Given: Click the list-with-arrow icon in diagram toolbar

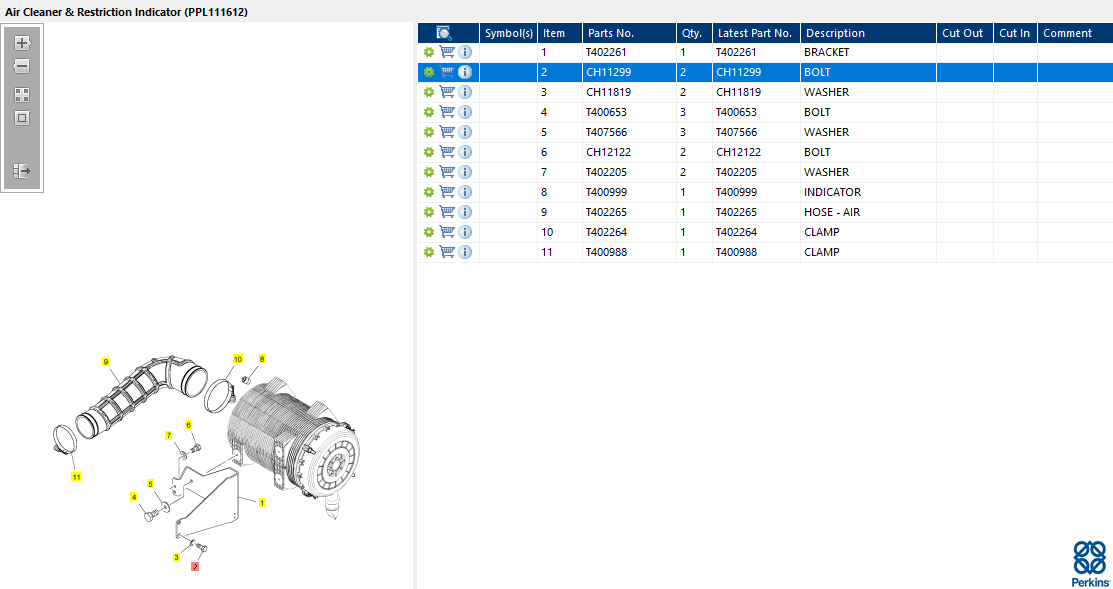Looking at the screenshot, I should pos(22,171).
